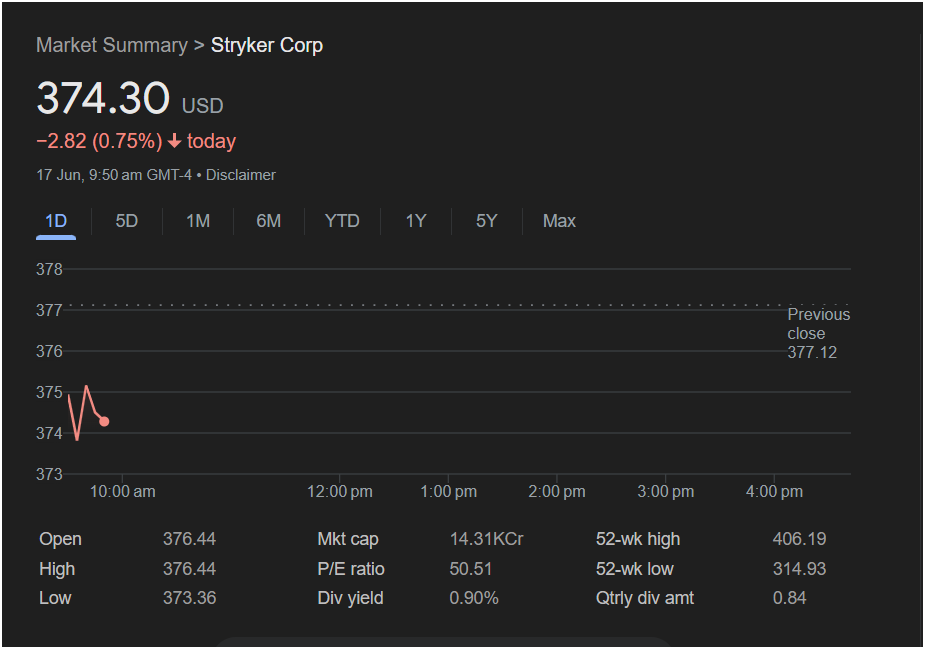
Task: Select the Max range tab
Action: [559, 221]
